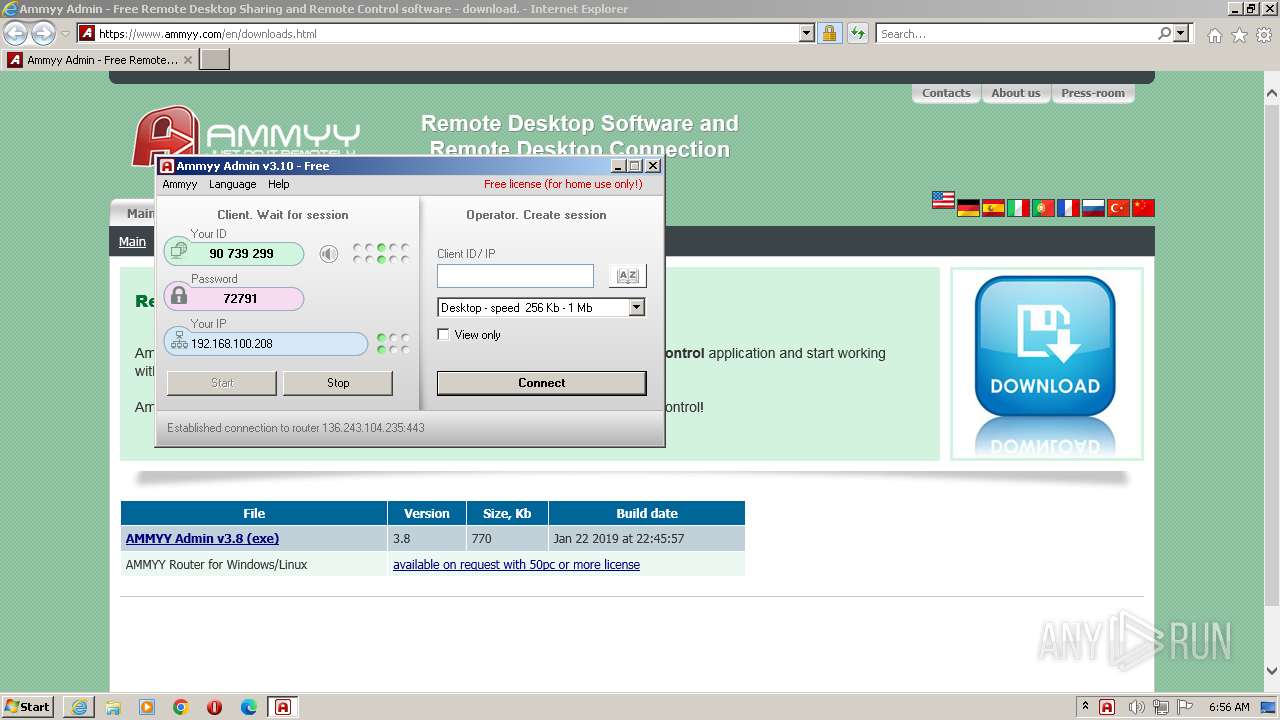
Task: Click available on request license link
Action: 516,565
